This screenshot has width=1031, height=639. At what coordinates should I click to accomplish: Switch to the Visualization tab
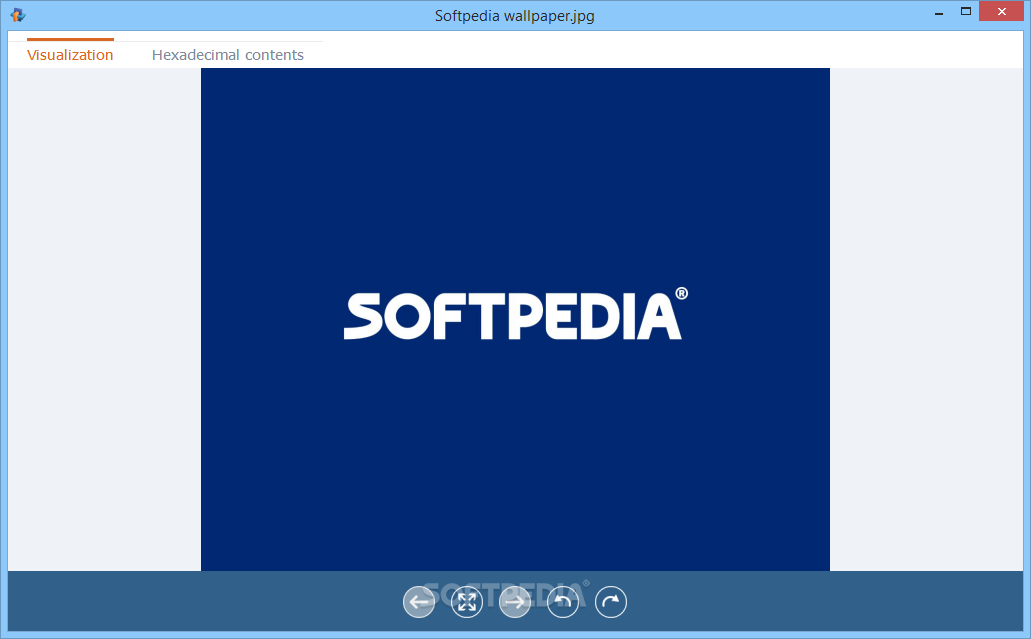[70, 55]
